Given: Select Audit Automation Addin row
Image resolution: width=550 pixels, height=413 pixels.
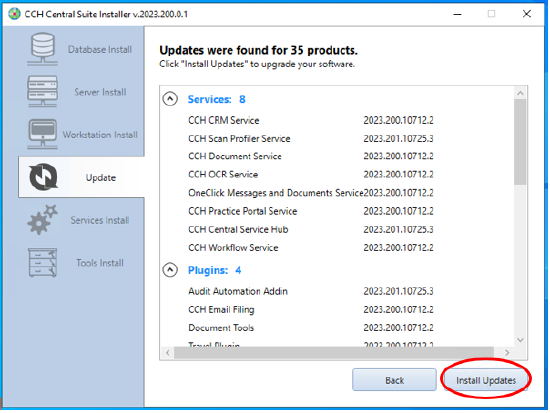Looking at the screenshot, I should (311, 291).
